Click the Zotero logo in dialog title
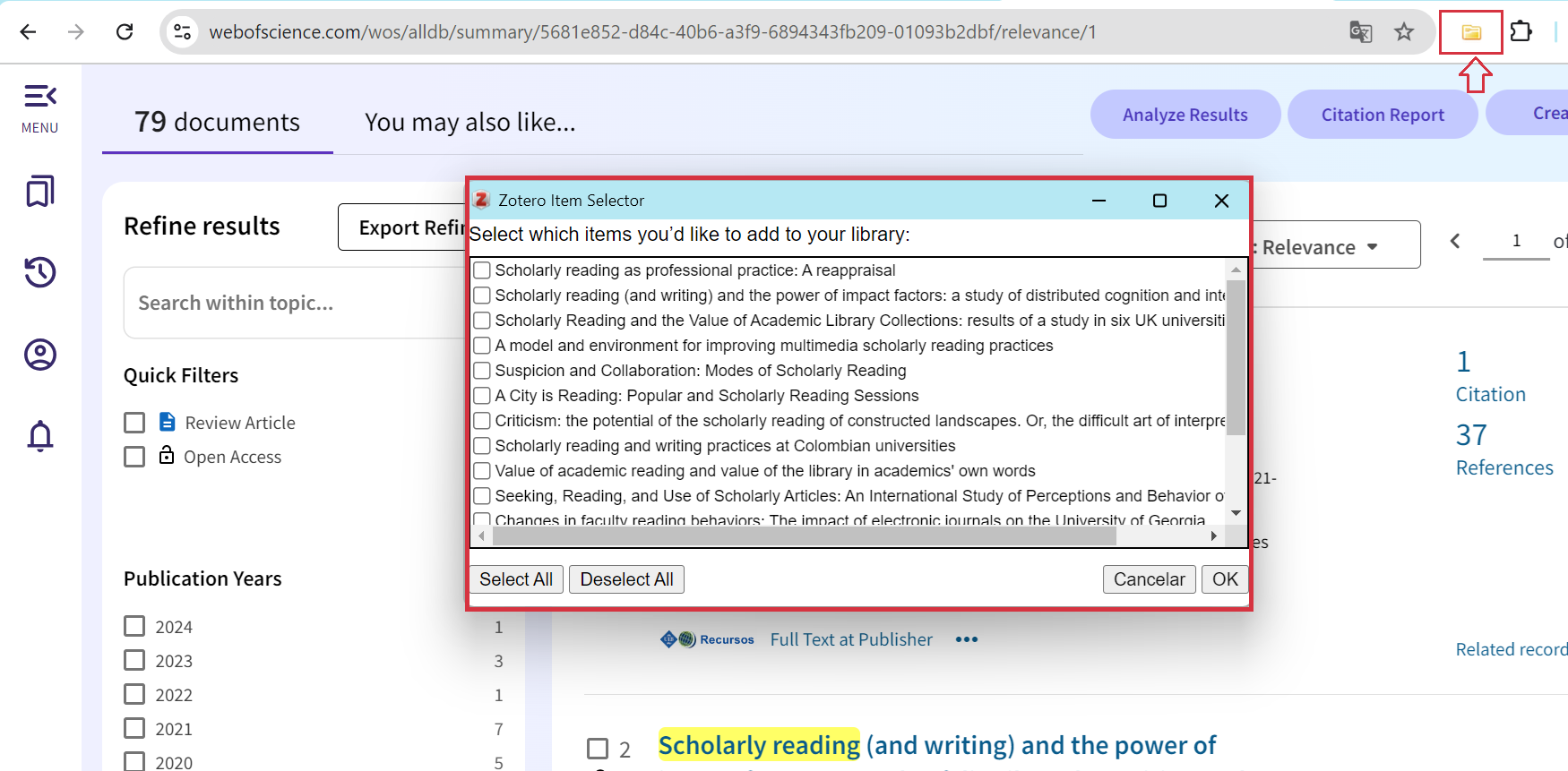Viewport: 1568px width, 771px height. pyautogui.click(x=481, y=200)
